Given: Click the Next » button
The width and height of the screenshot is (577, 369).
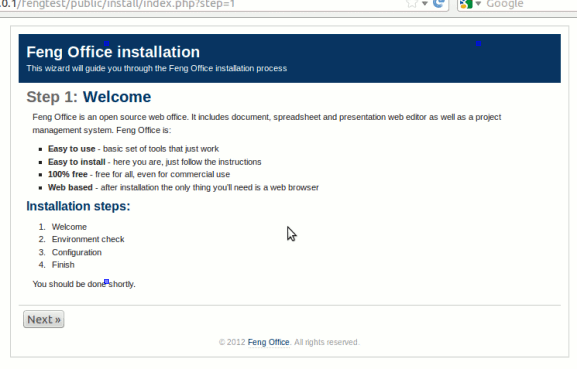Looking at the screenshot, I should click(x=43, y=319).
